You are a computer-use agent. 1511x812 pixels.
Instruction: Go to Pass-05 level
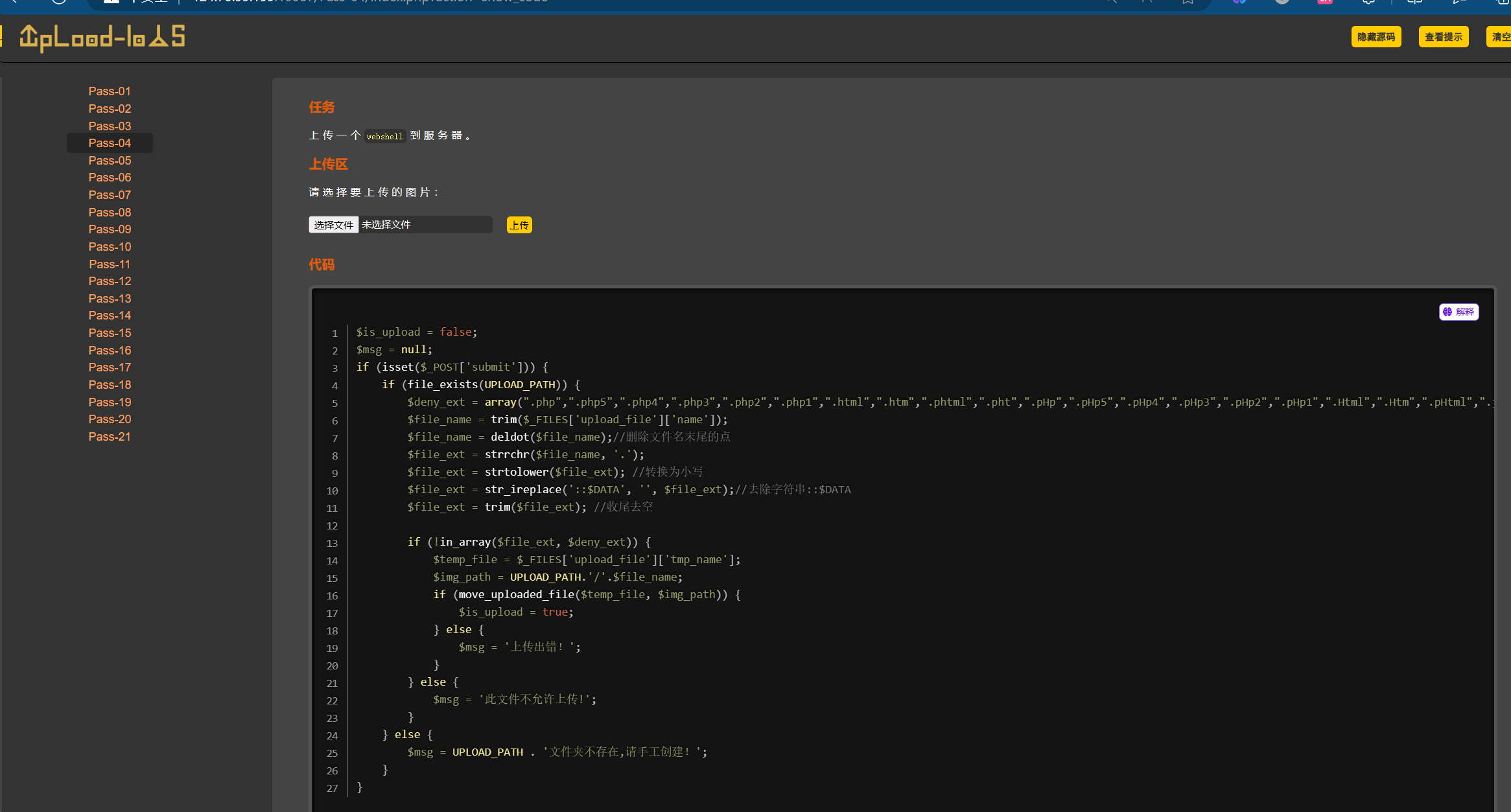110,161
